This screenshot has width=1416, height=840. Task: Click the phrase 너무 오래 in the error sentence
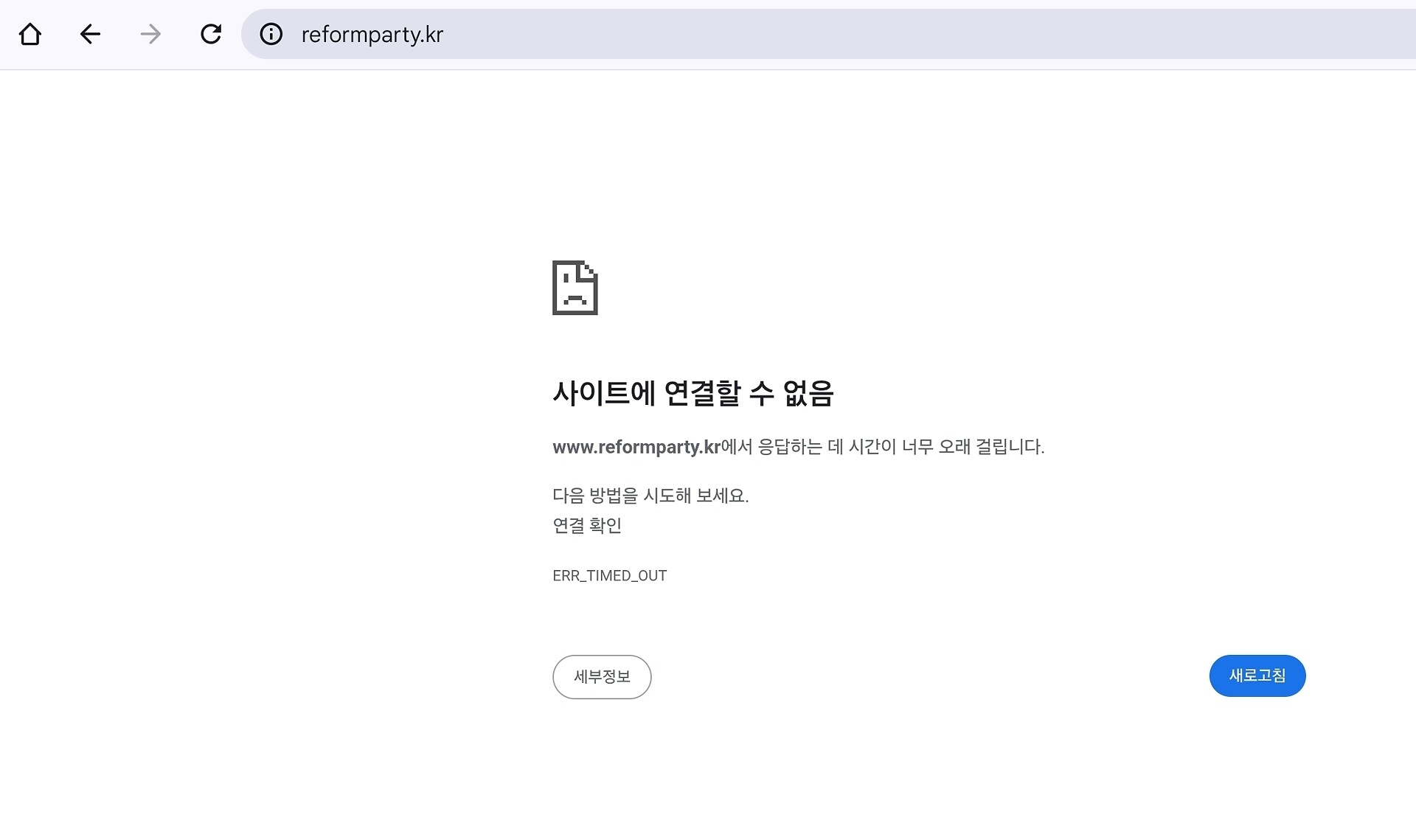[x=936, y=447]
